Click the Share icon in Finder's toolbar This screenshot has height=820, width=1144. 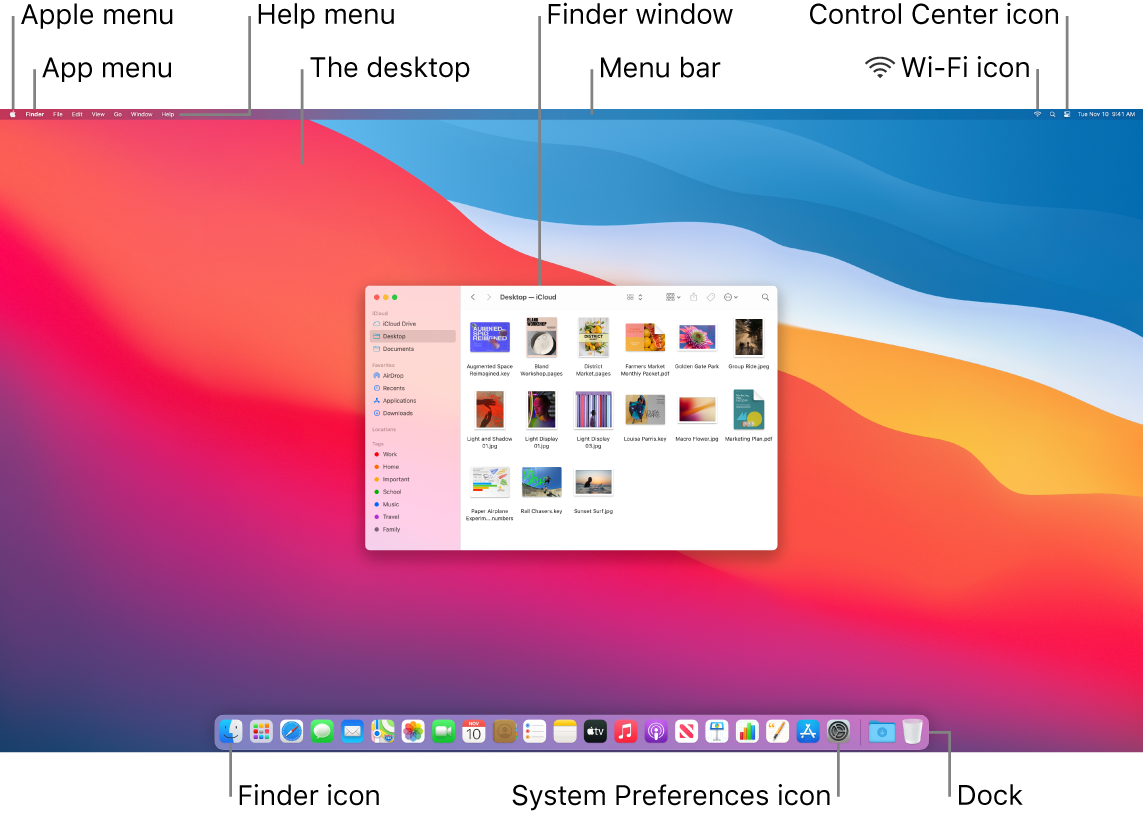[693, 297]
